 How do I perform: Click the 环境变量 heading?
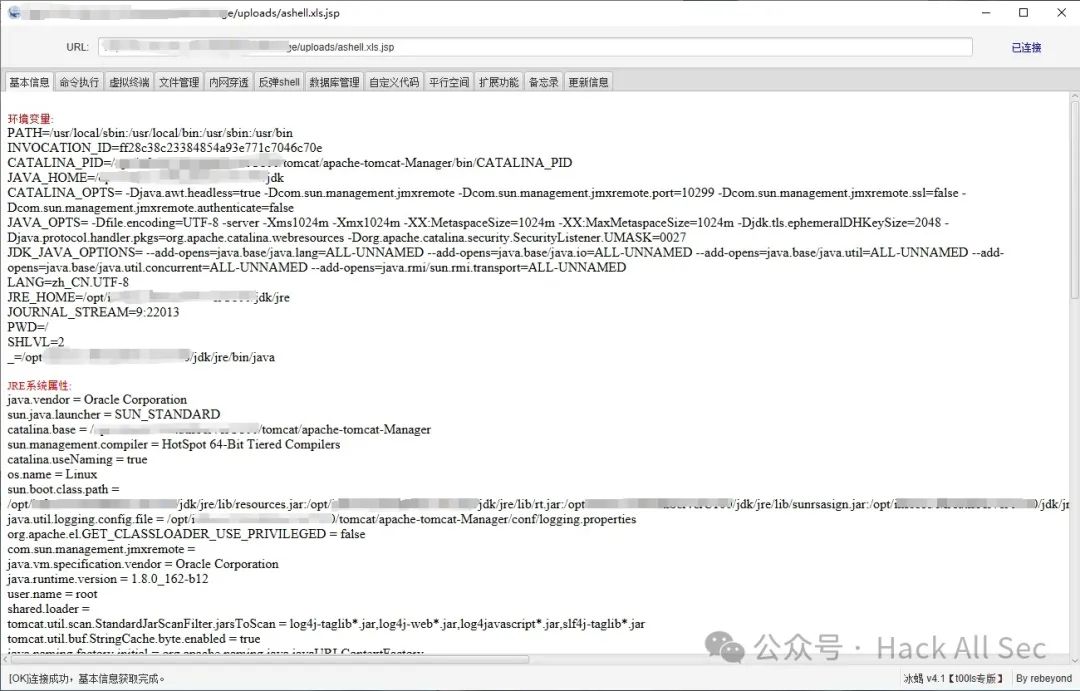coord(30,118)
